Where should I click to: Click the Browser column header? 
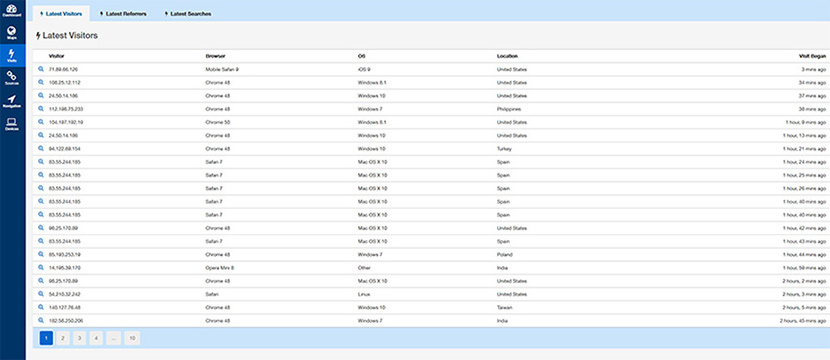[x=215, y=56]
